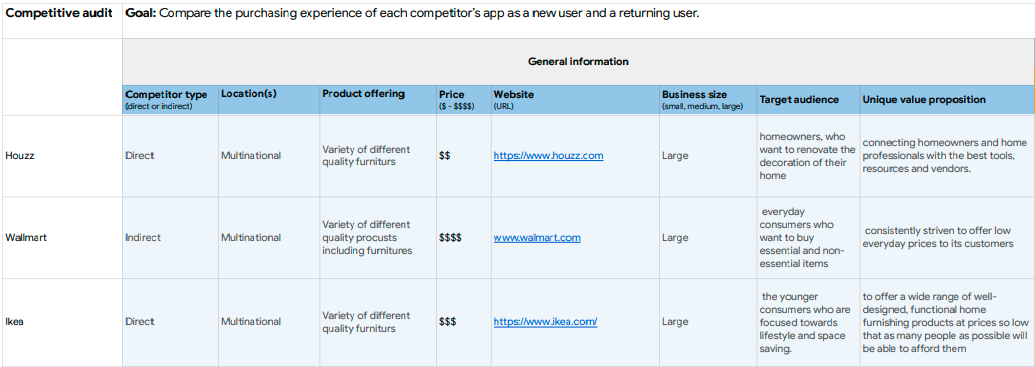Open the www.walmart.com link

click(x=537, y=238)
